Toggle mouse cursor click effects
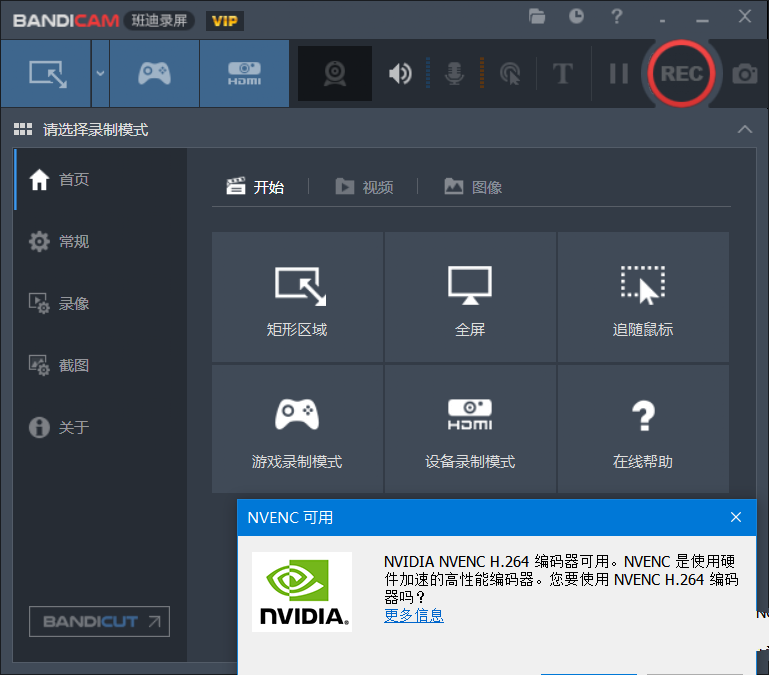769x675 pixels. click(510, 73)
